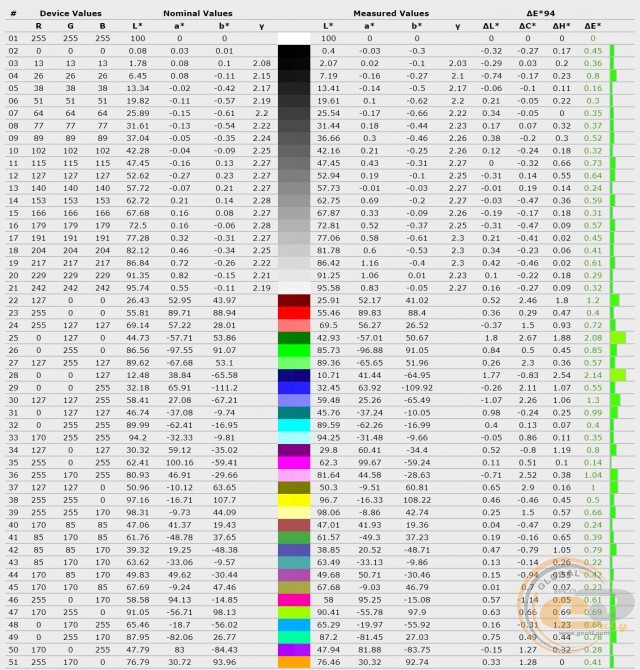The height and width of the screenshot is (670, 640).
Task: Click the 'ΔE*94' header
Action: click(540, 13)
